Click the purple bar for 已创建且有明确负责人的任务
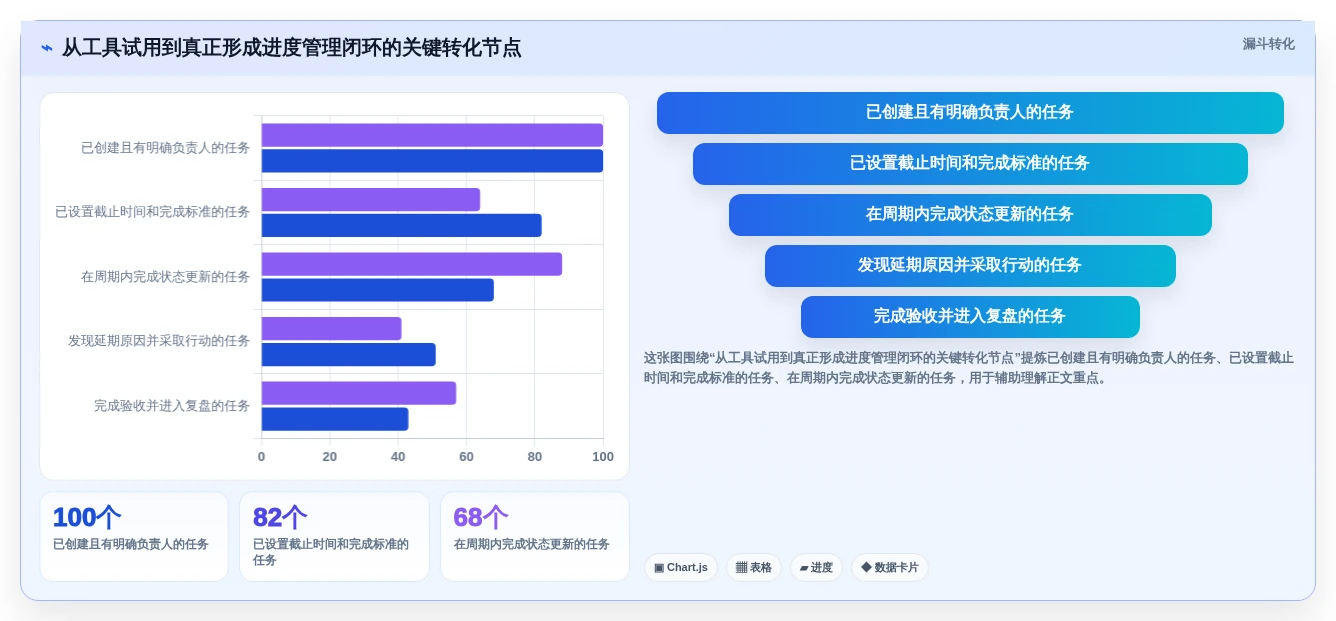 432,135
